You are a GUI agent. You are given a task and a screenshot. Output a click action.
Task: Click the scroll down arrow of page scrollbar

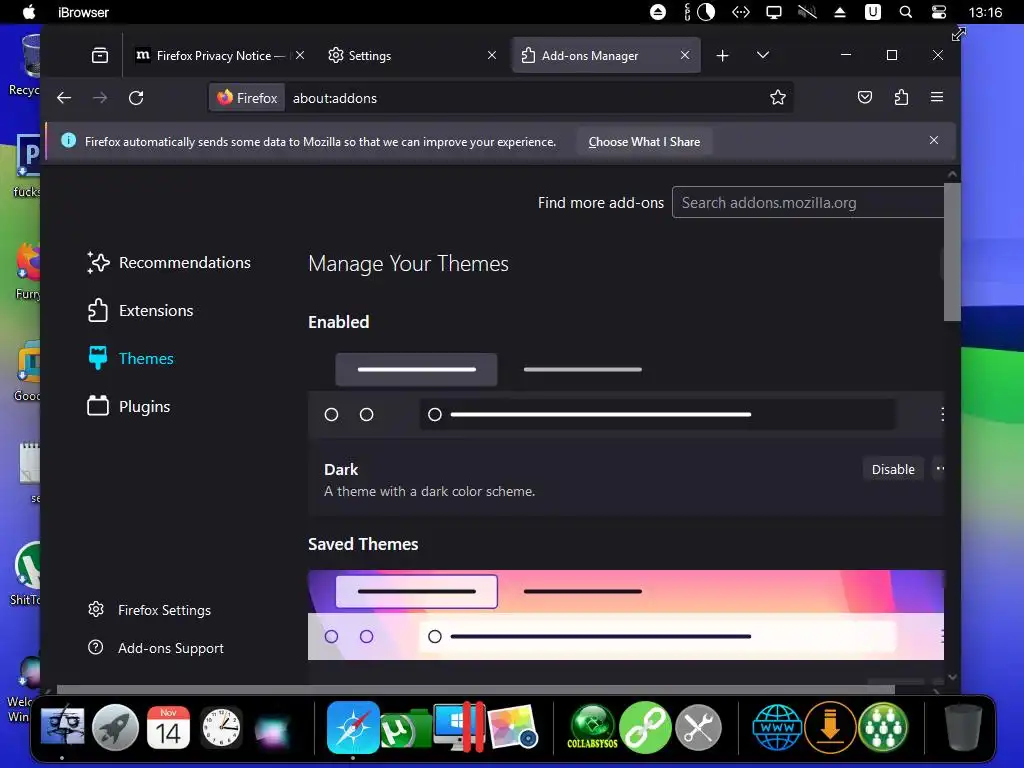click(952, 677)
